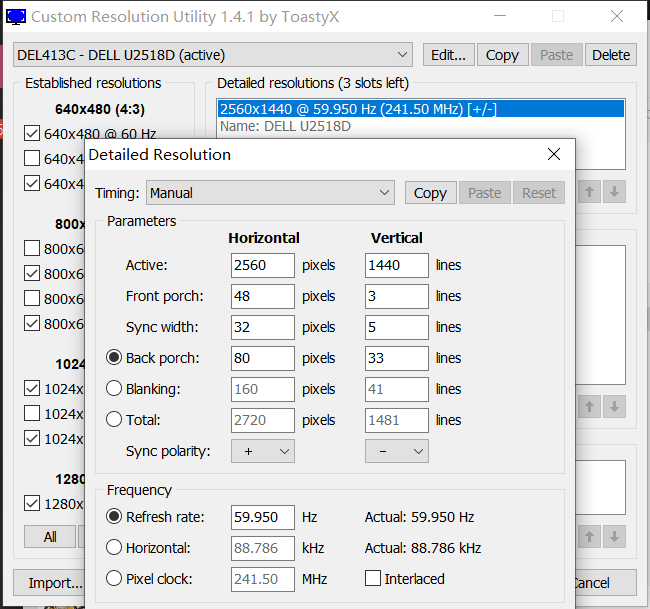
Task: Click the bottom section's move down arrow
Action: (614, 536)
